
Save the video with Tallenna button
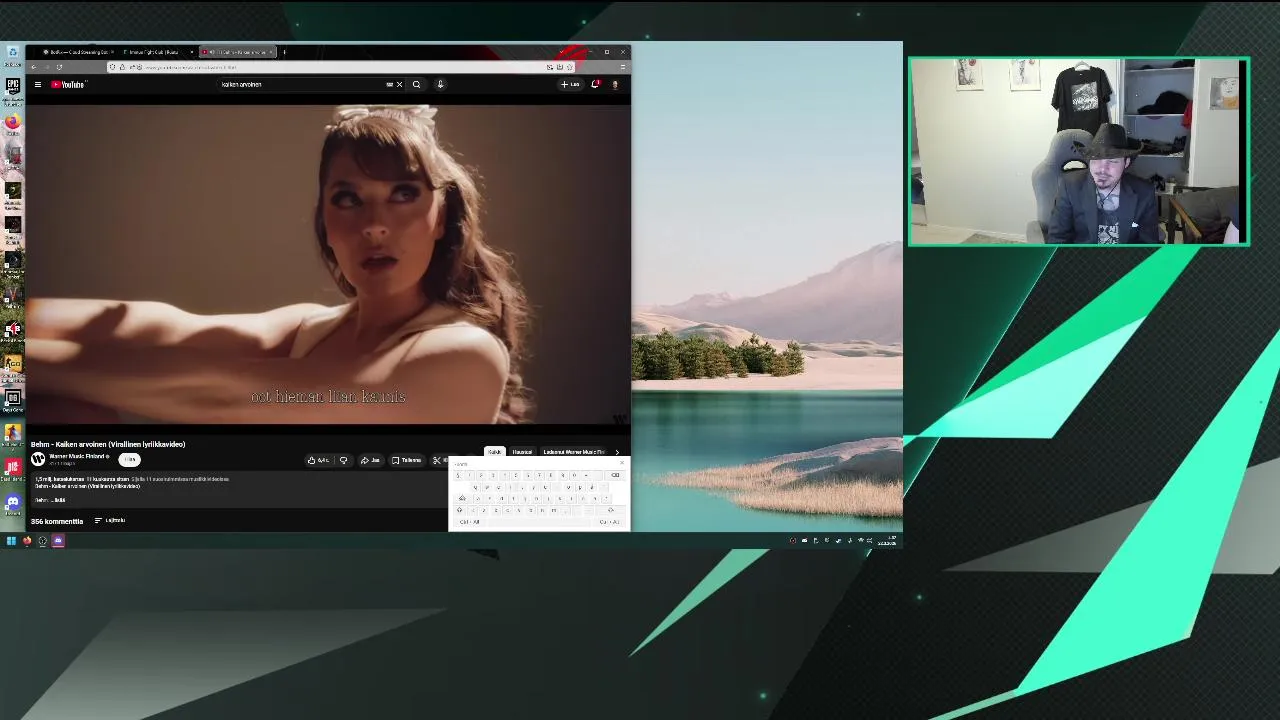click(406, 460)
